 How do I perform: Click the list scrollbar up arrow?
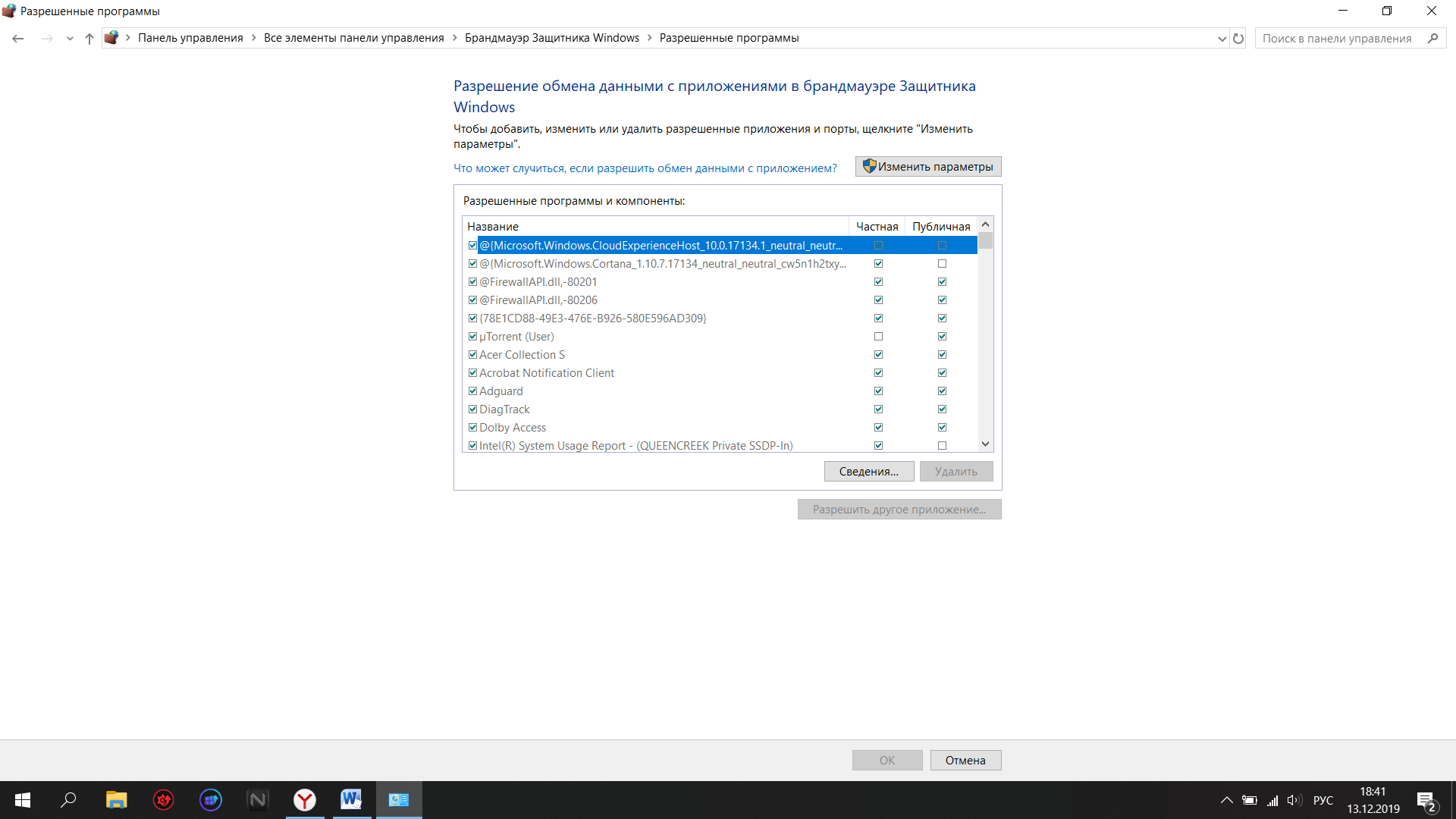[985, 224]
